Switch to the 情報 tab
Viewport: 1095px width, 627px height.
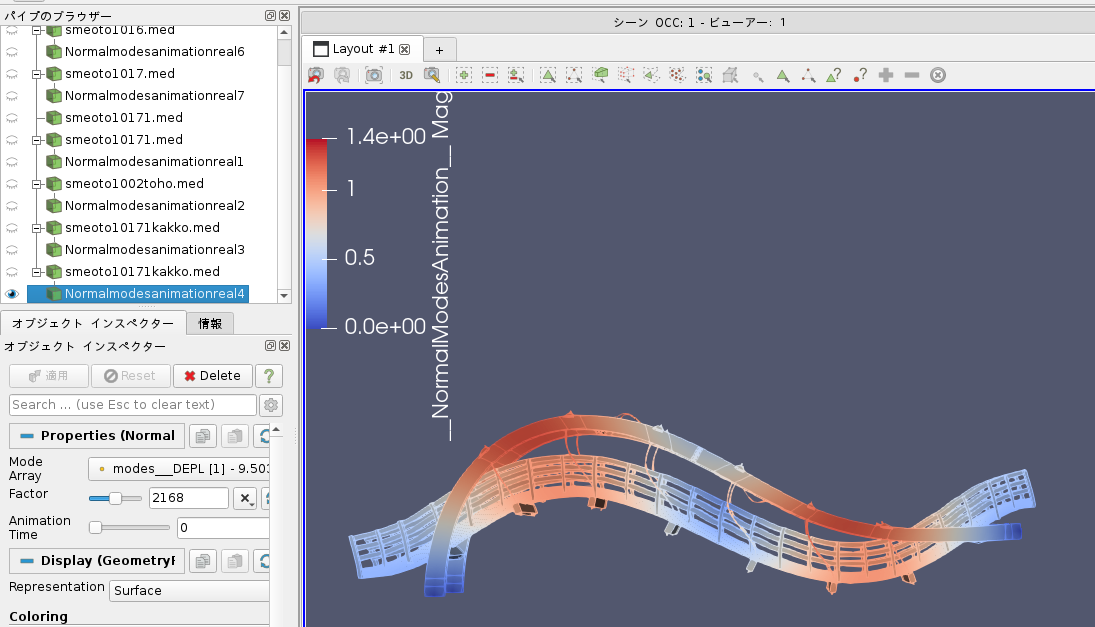(210, 323)
